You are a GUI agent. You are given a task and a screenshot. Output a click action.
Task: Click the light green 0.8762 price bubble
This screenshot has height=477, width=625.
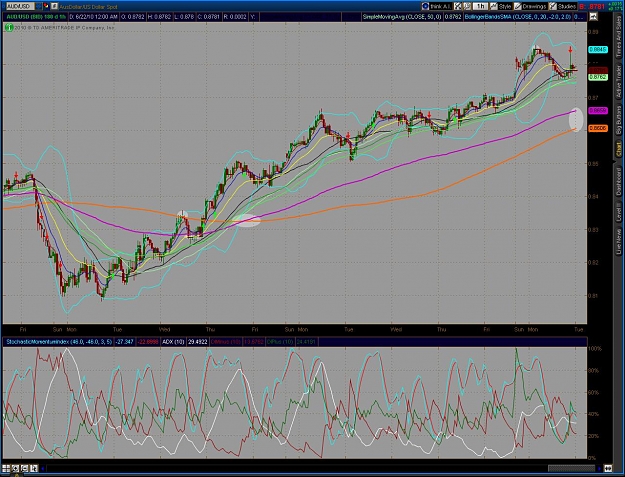598,77
